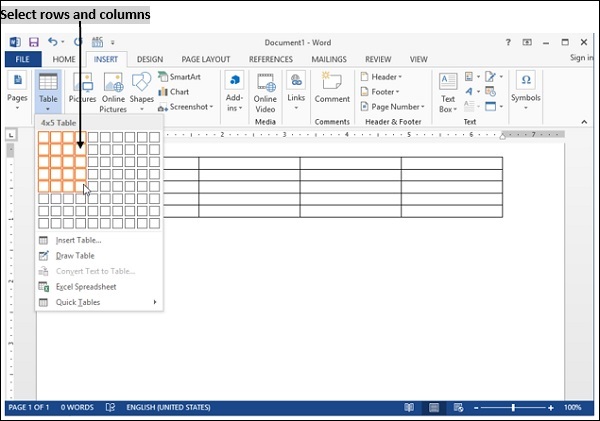Insert a Chart
The height and width of the screenshot is (421, 600).
tap(174, 92)
